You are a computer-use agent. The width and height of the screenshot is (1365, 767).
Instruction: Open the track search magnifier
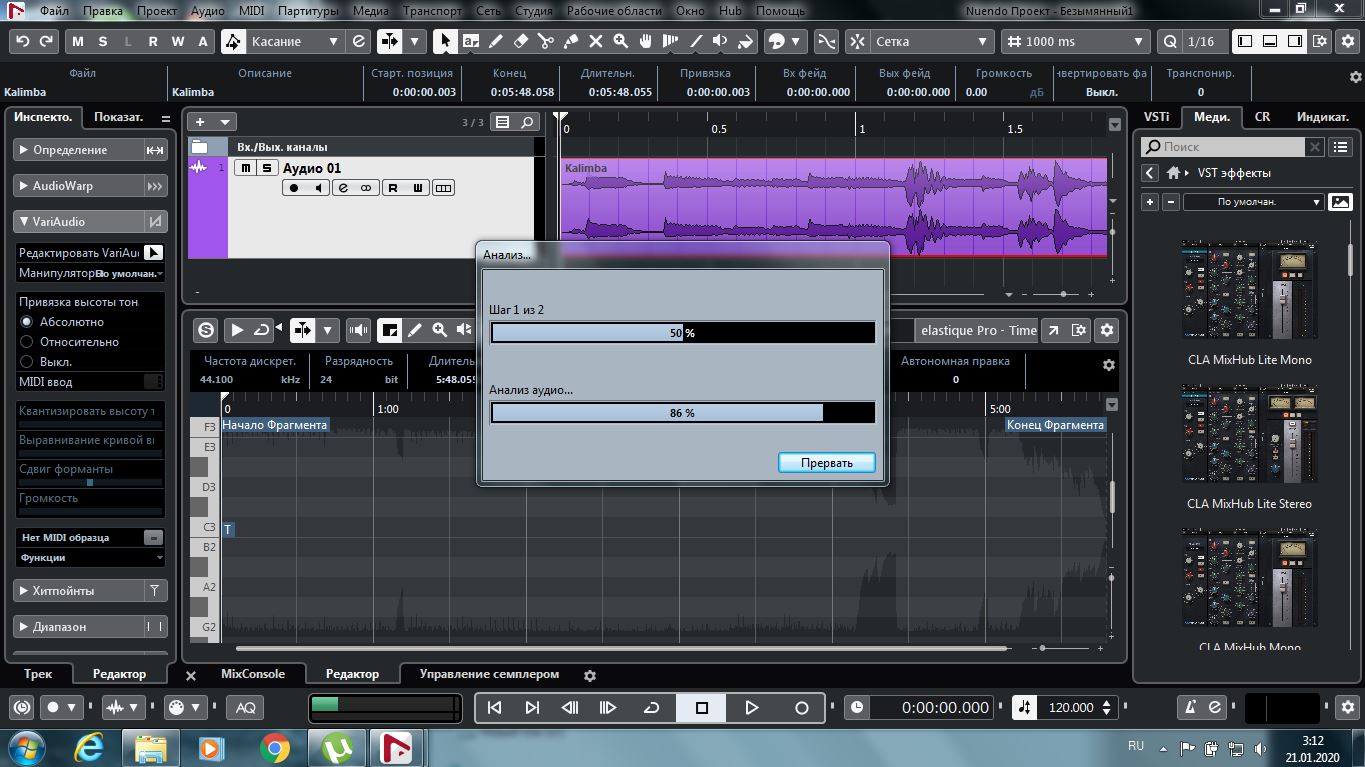[x=527, y=122]
